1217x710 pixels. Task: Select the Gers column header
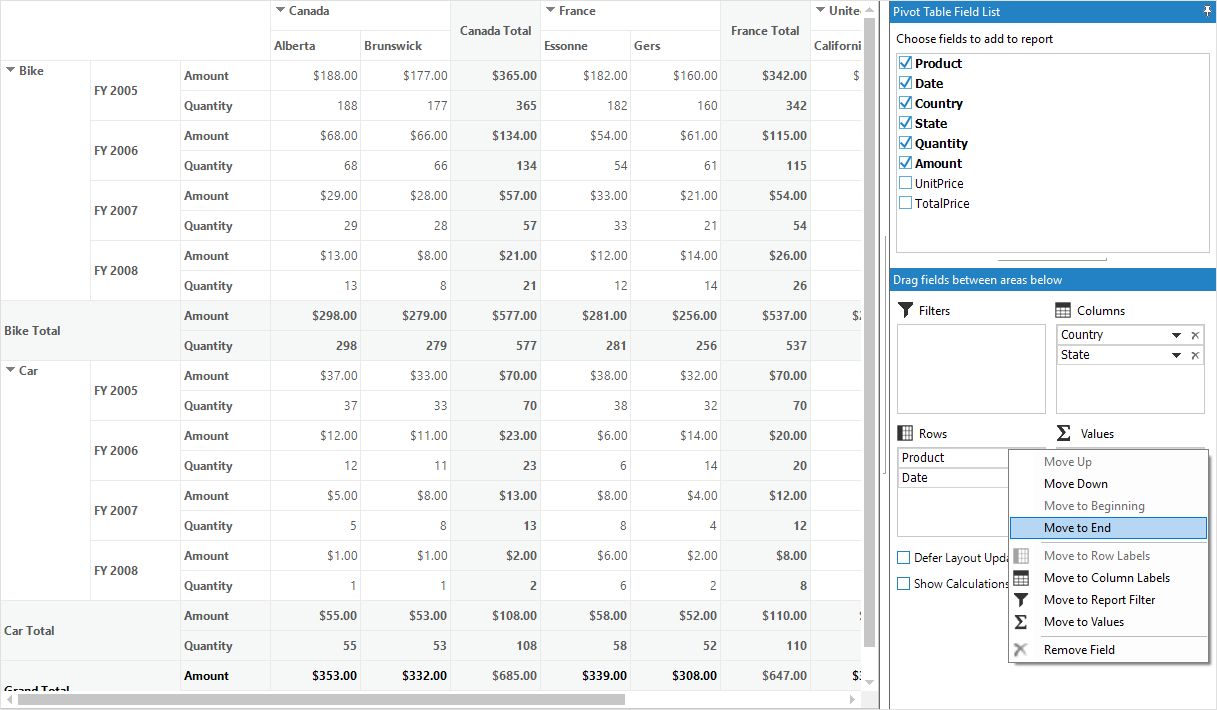point(676,46)
